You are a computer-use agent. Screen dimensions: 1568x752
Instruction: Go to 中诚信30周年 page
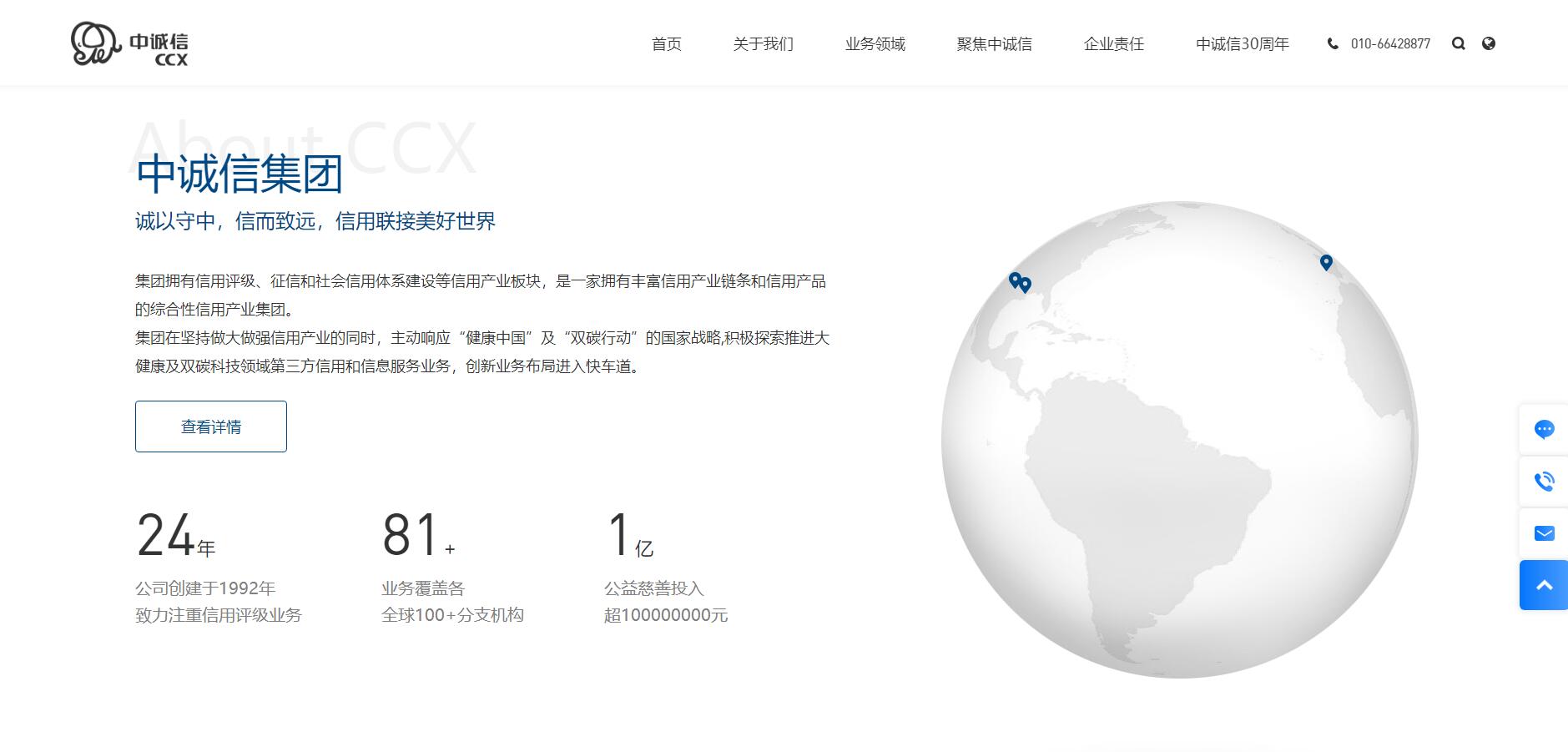click(1242, 44)
